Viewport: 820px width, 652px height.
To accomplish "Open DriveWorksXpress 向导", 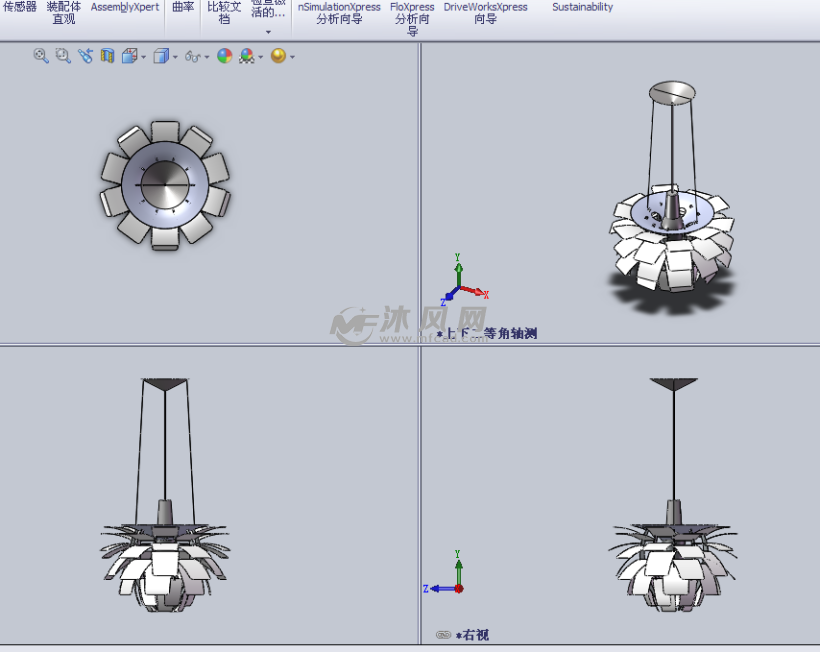I will coord(485,13).
